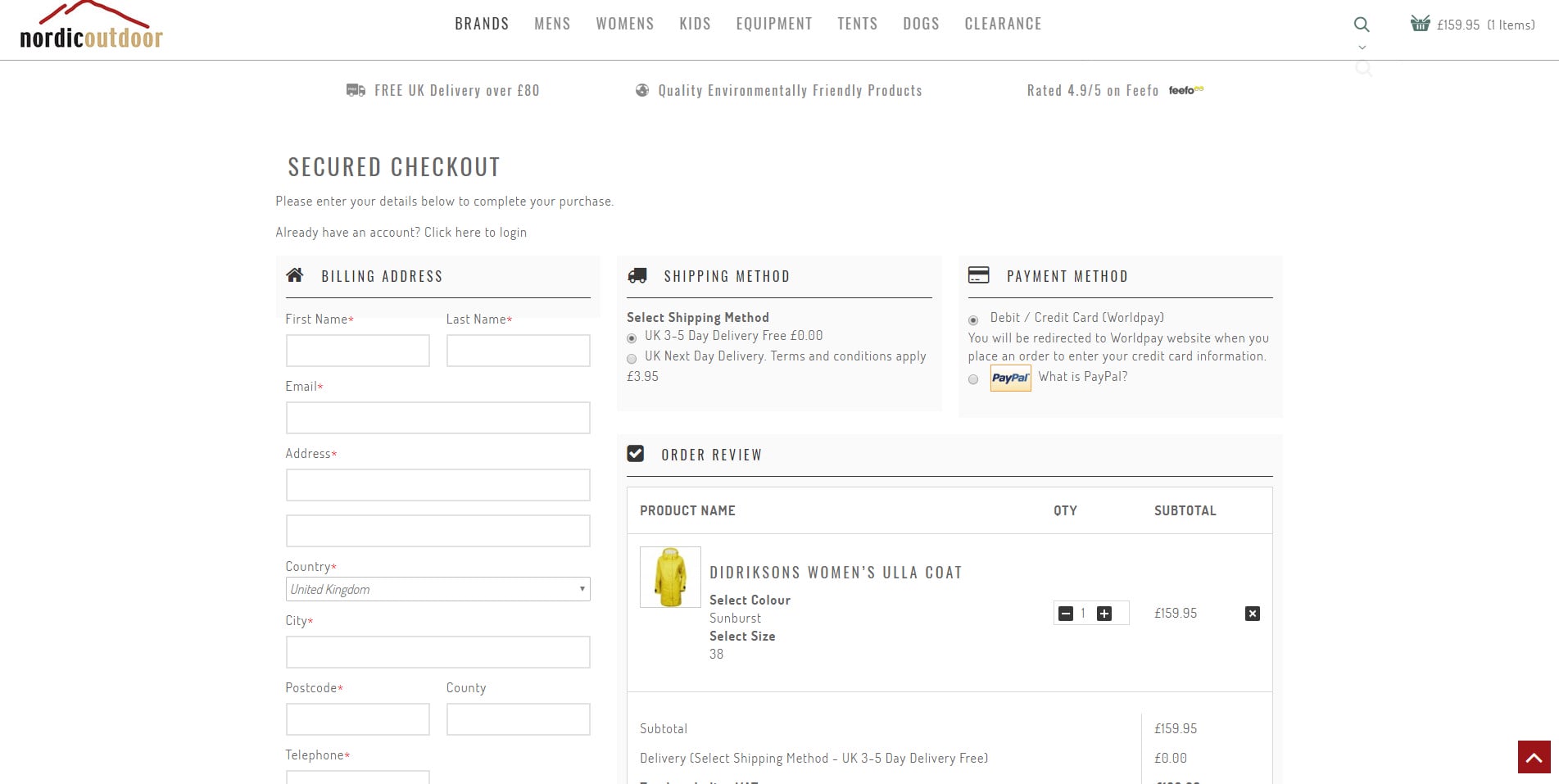Open the Kids menu
Screen dimensions: 1559x784
click(695, 24)
